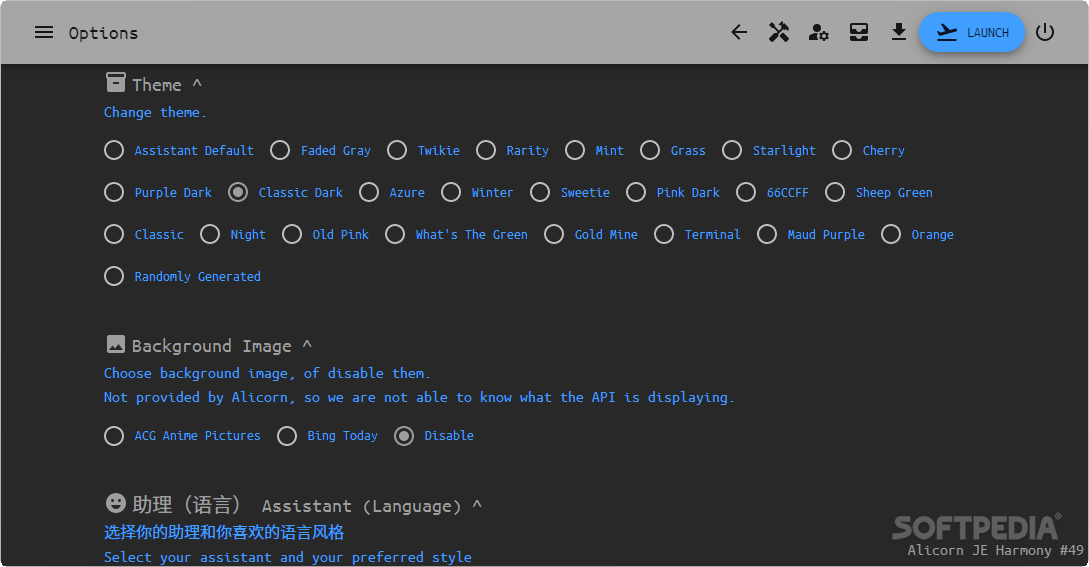Click the Options page title

point(103,33)
